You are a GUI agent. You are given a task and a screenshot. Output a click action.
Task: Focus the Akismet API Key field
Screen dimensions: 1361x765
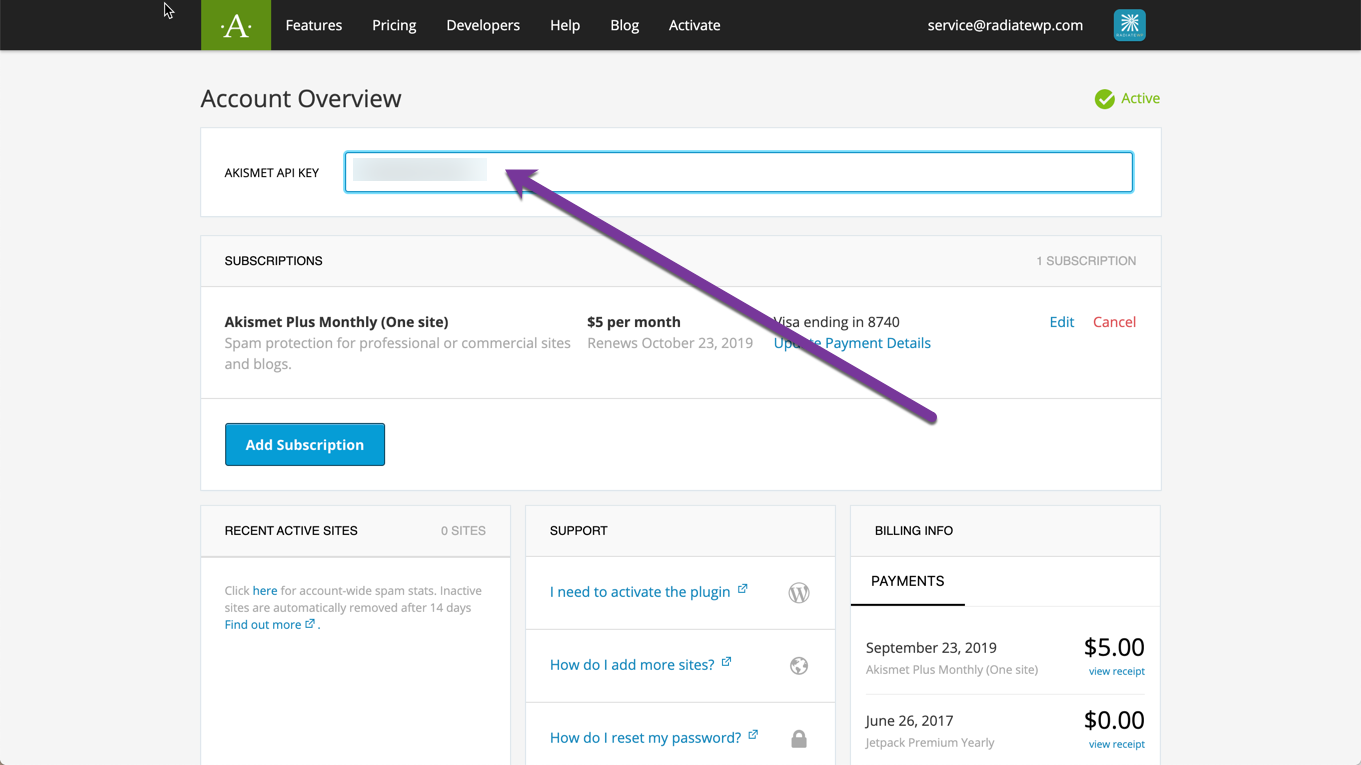739,172
